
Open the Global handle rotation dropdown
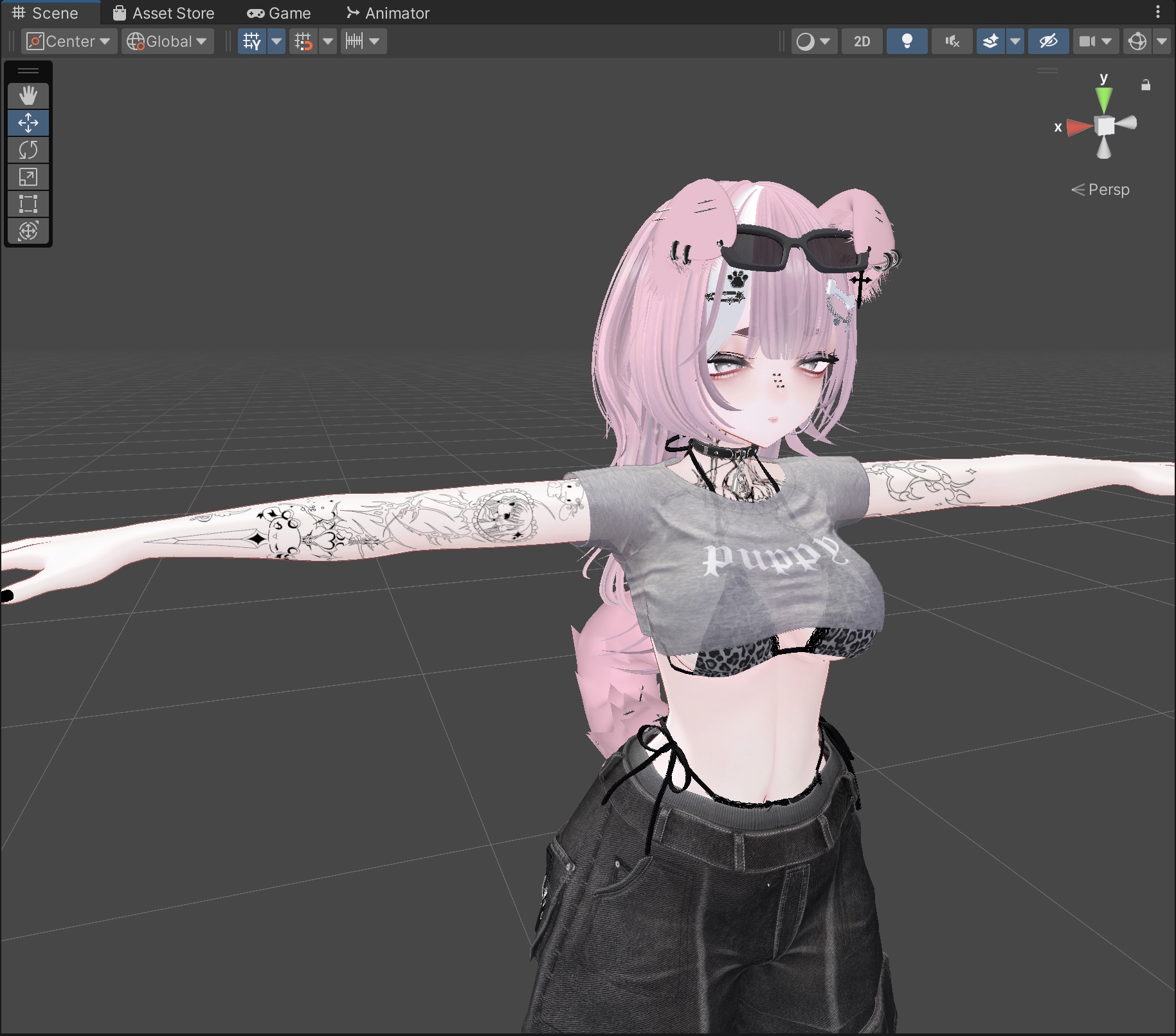pyautogui.click(x=168, y=42)
